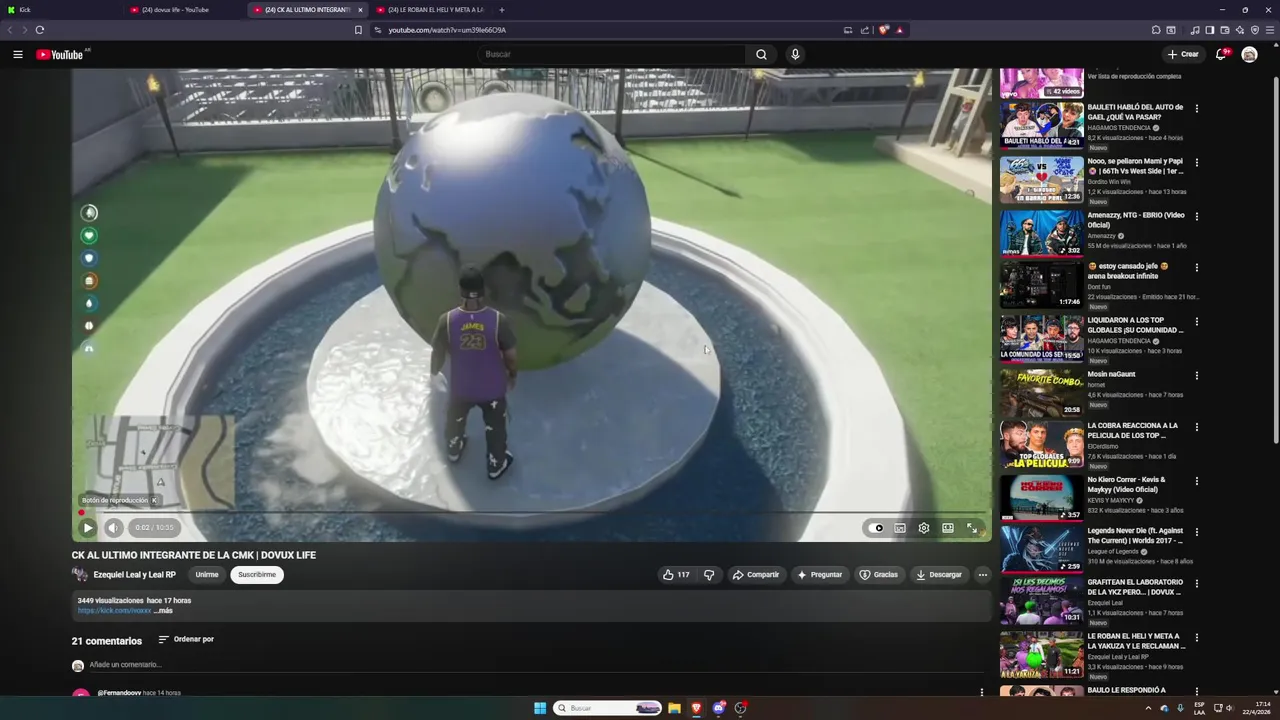The image size is (1280, 720).
Task: Start voice search with the microphone
Action: [x=795, y=54]
